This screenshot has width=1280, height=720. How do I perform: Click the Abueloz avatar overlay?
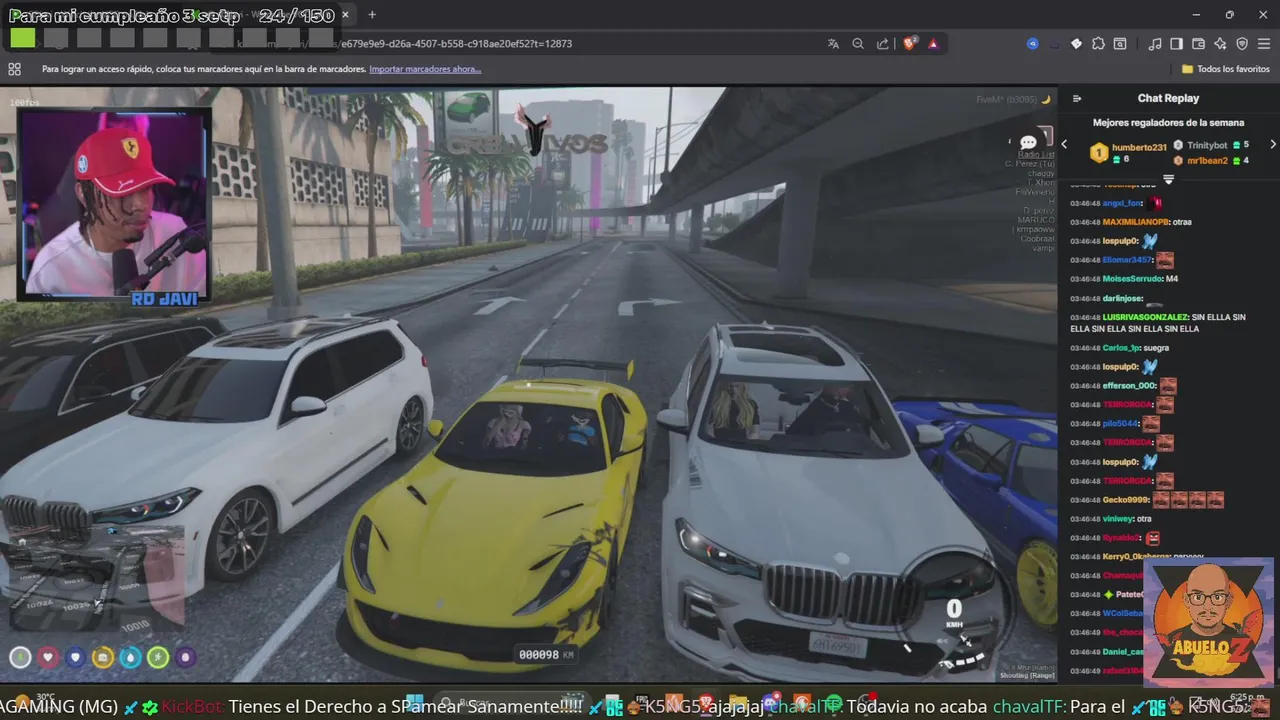coord(1208,622)
